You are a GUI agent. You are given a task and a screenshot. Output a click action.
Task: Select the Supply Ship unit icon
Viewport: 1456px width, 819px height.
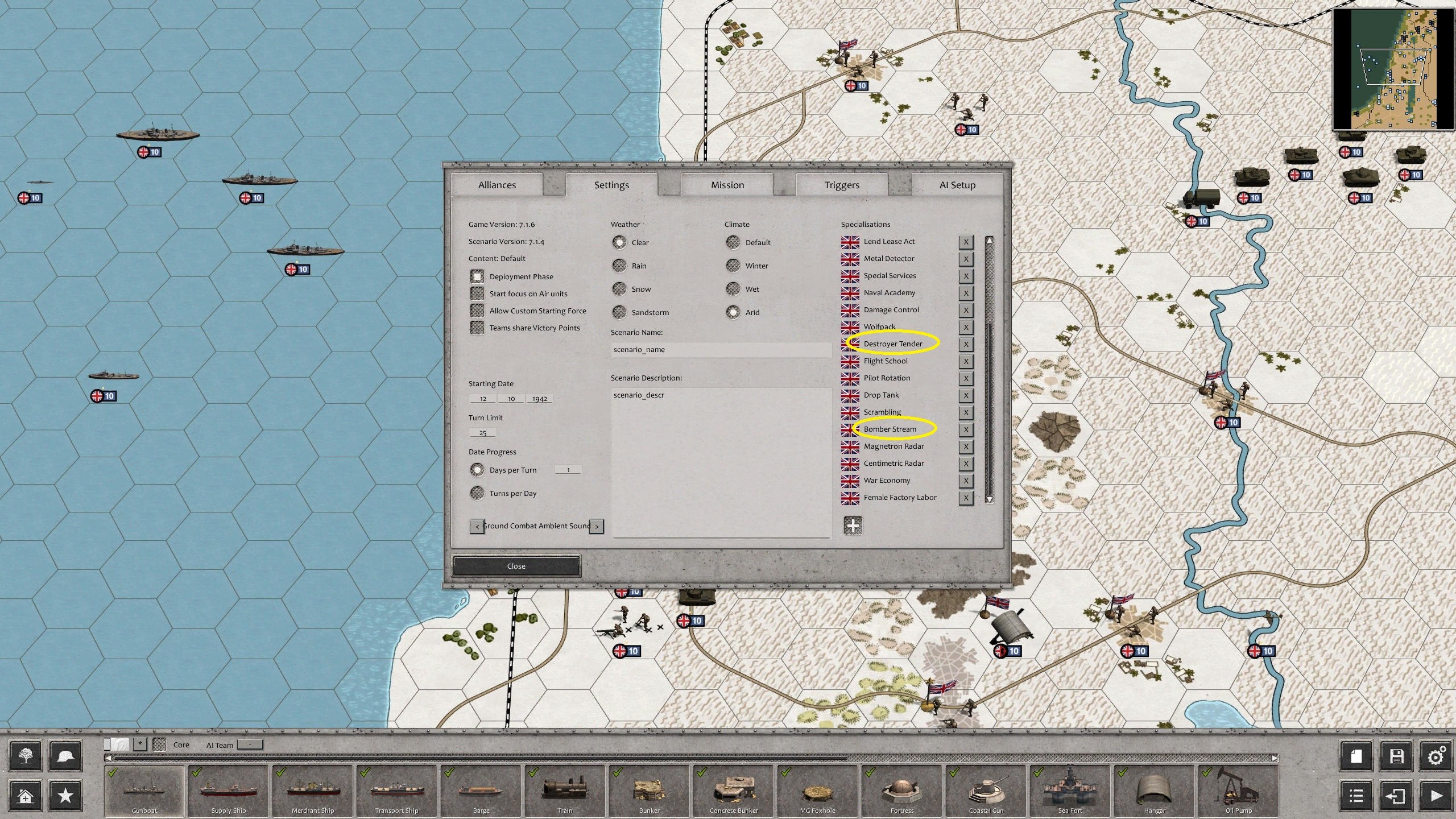pyautogui.click(x=227, y=791)
